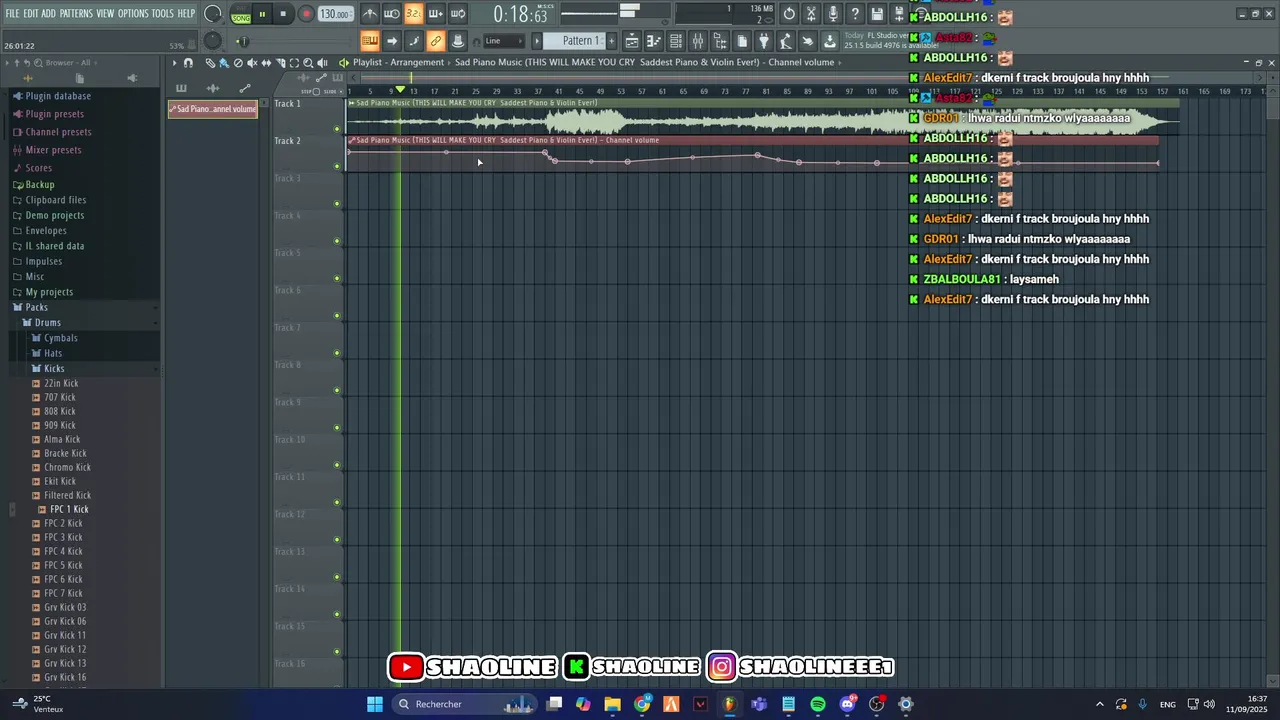Select the Delete tool in Playlist
This screenshot has height=720, width=1280.
(238, 62)
